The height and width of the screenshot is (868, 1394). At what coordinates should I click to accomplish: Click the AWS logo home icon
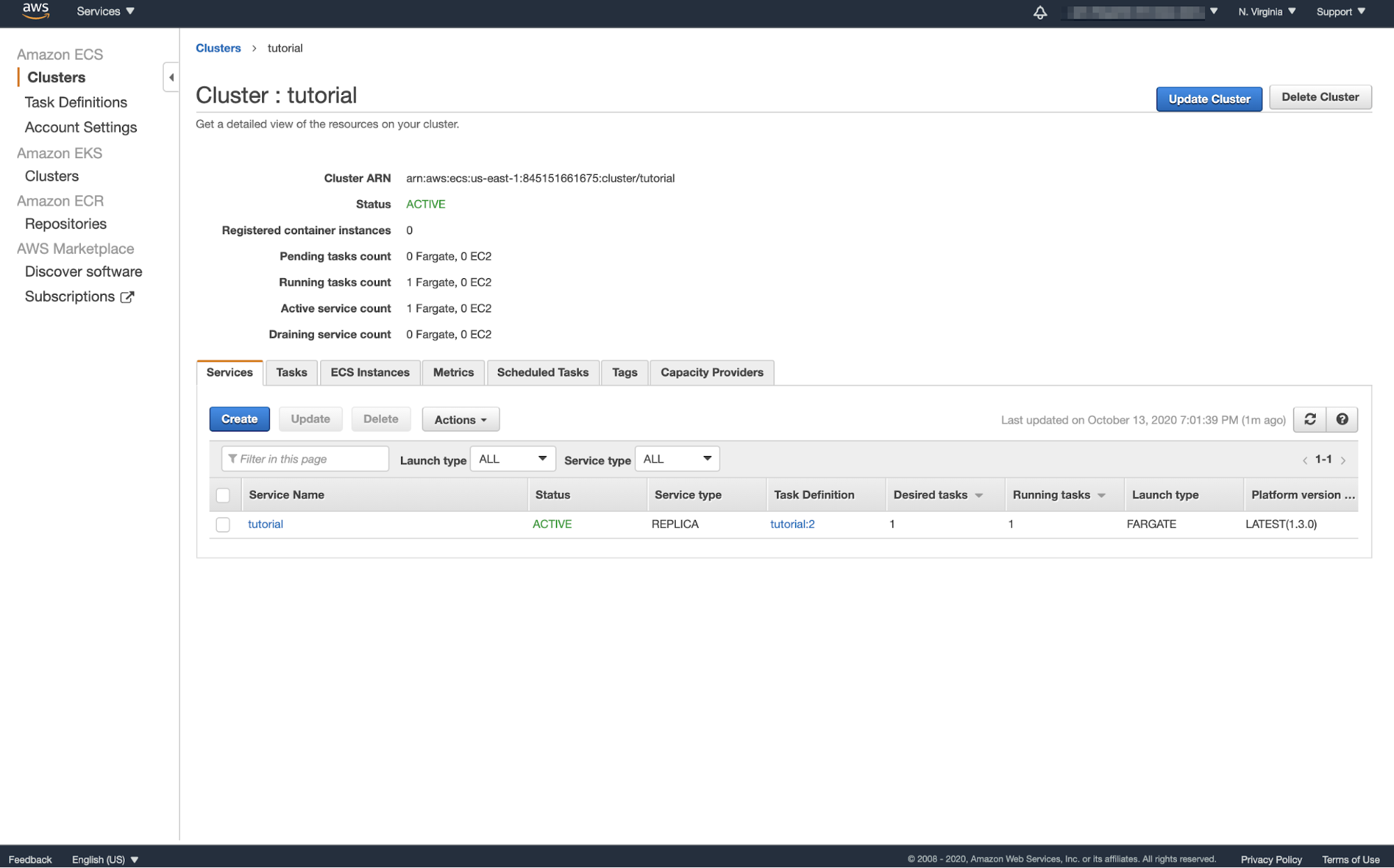tap(36, 11)
